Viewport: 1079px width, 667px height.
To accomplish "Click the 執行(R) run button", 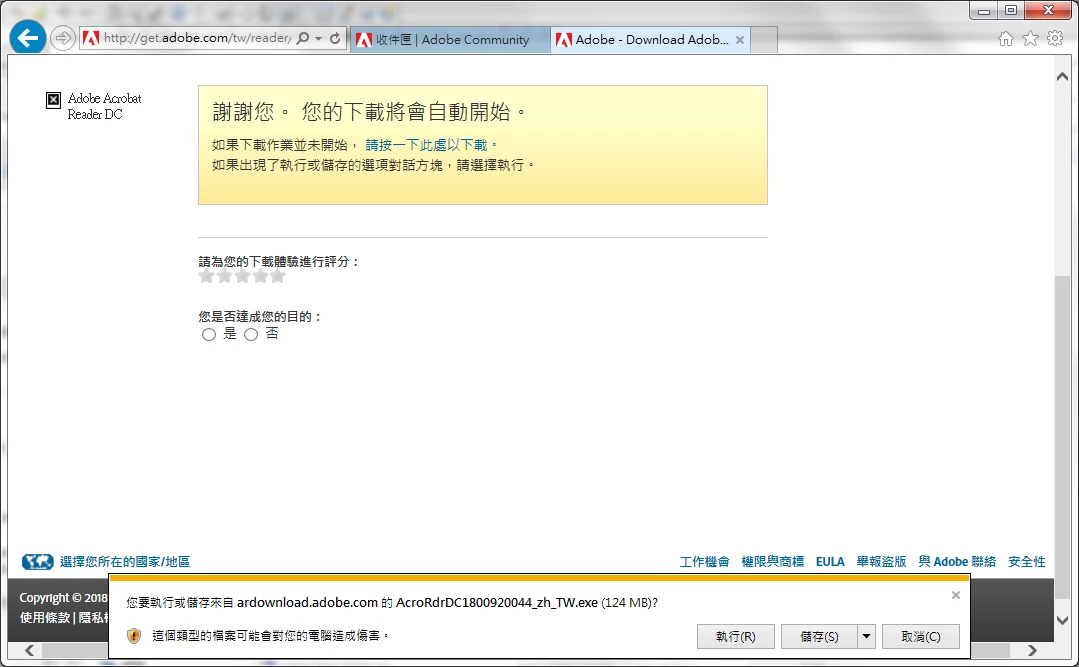I will click(x=736, y=637).
